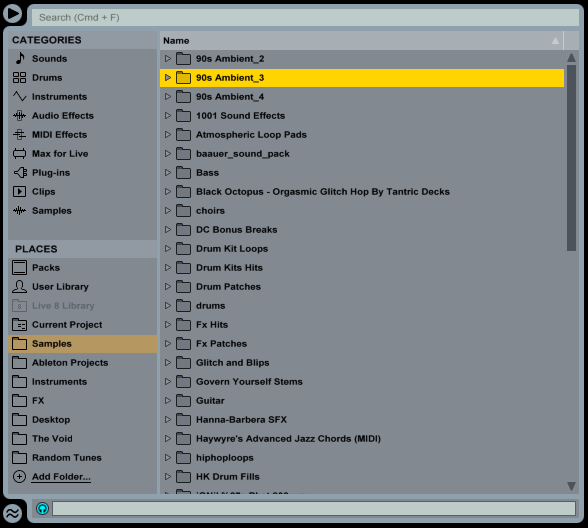Open the Random Tunes folder

tap(82, 458)
